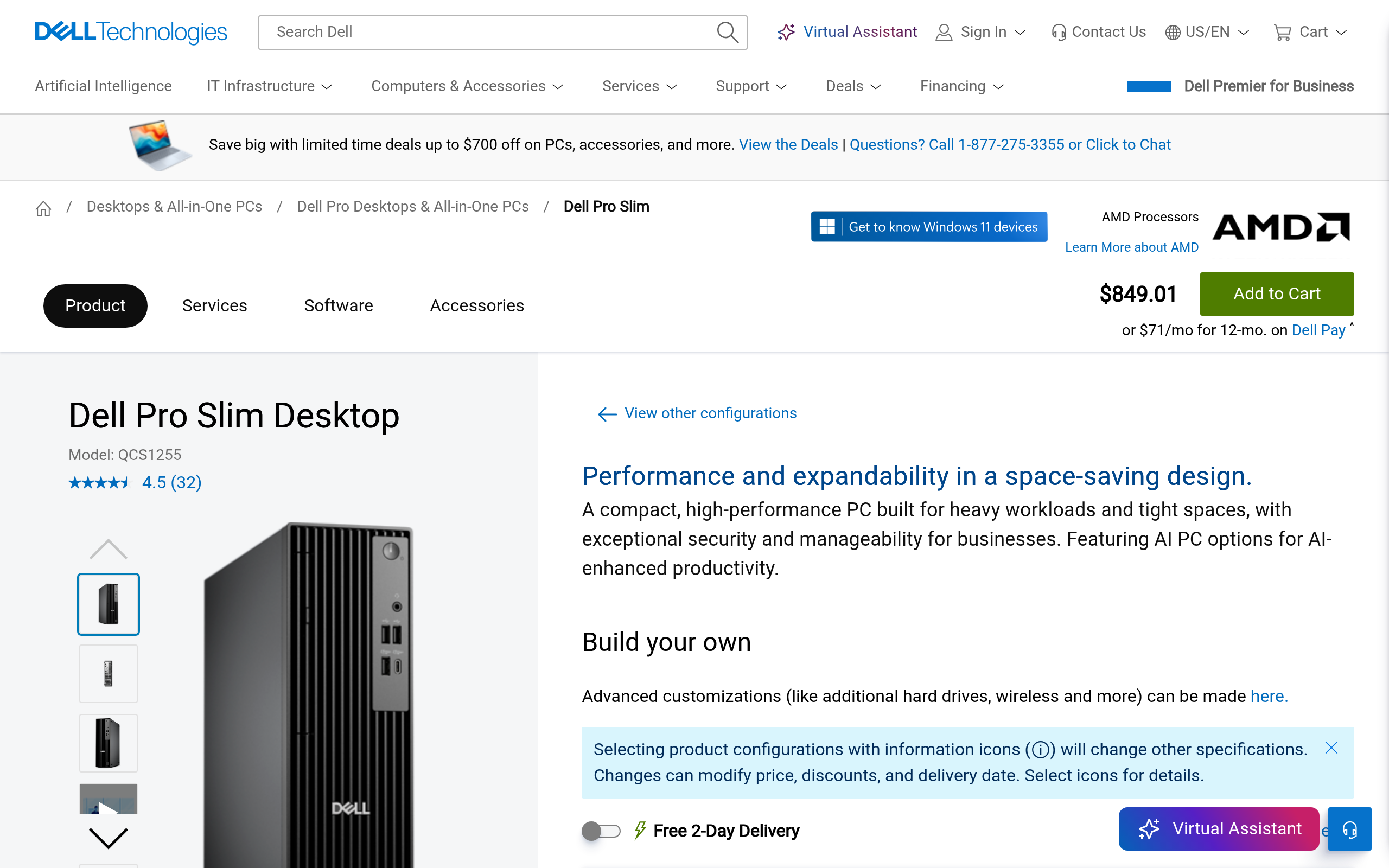The image size is (1389, 868).
Task: Select the second product thumbnail
Action: 109,673
